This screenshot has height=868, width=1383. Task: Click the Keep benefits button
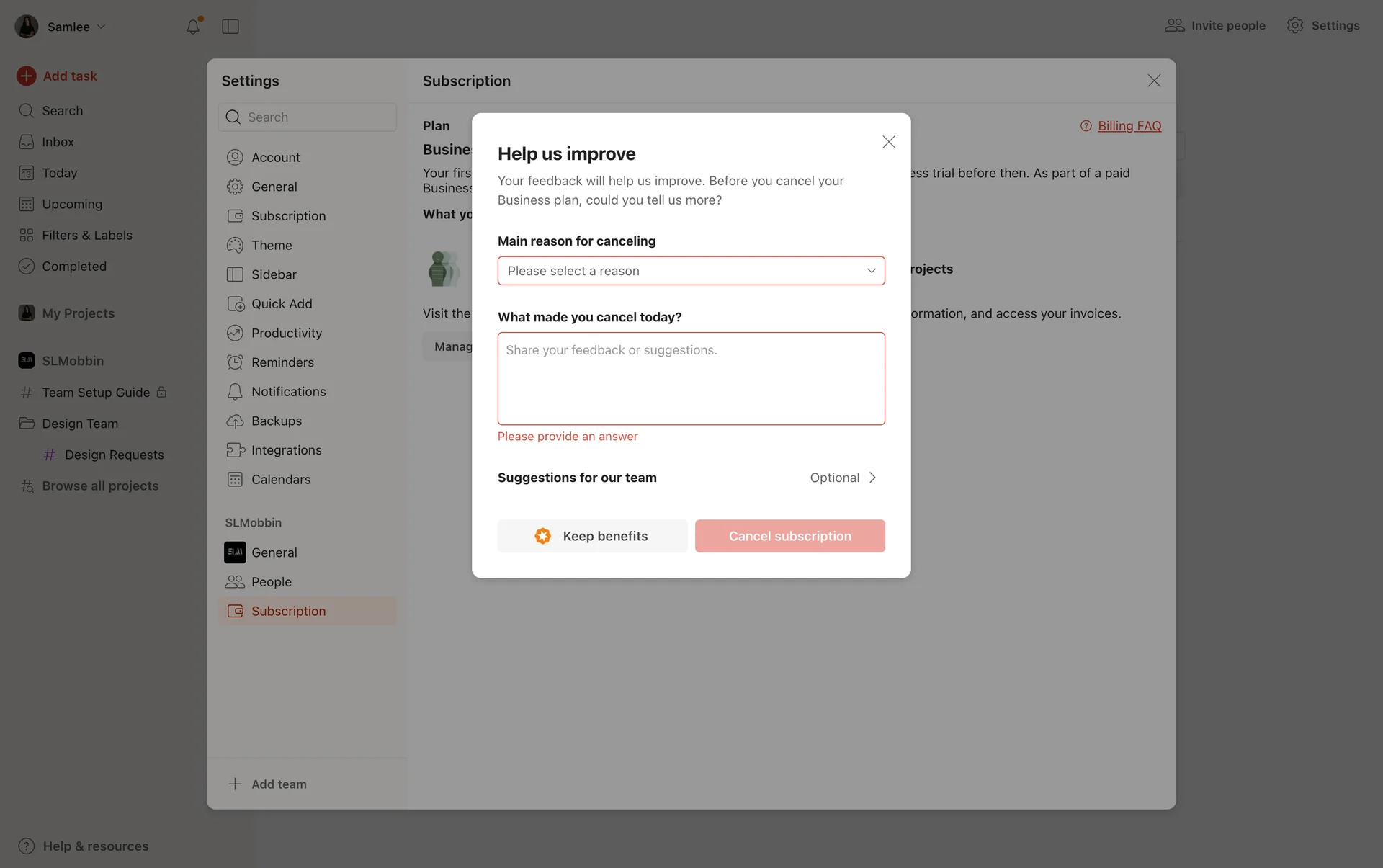click(x=592, y=536)
